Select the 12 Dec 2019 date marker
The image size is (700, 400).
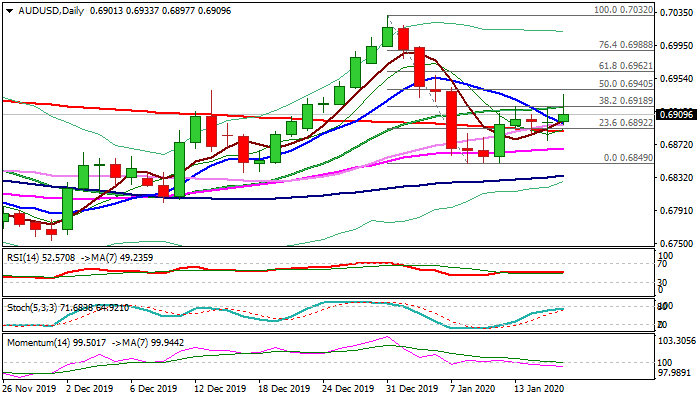tap(220, 389)
